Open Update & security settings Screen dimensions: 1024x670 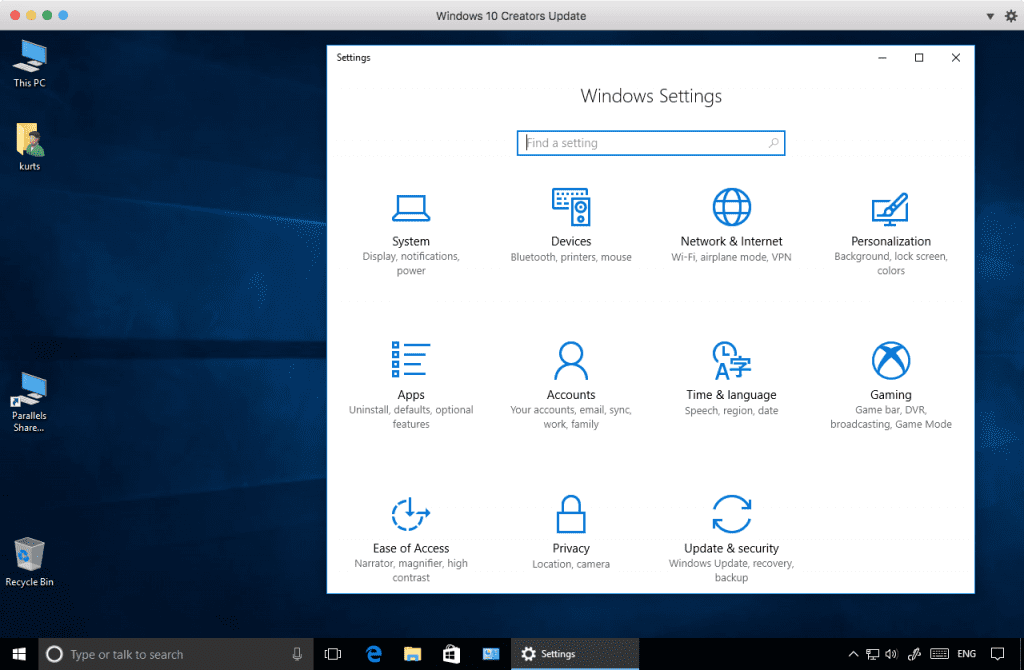point(731,539)
